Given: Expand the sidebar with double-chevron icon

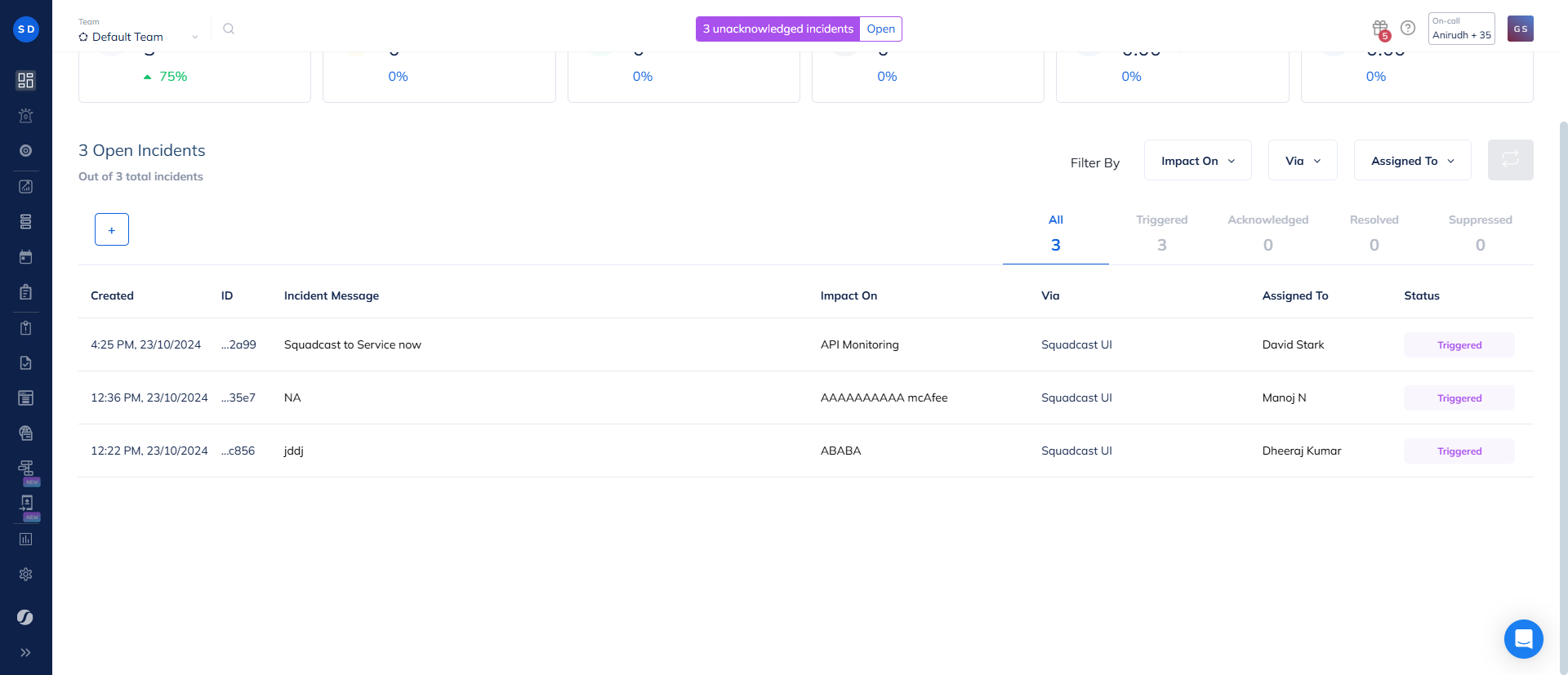Looking at the screenshot, I should 26,653.
